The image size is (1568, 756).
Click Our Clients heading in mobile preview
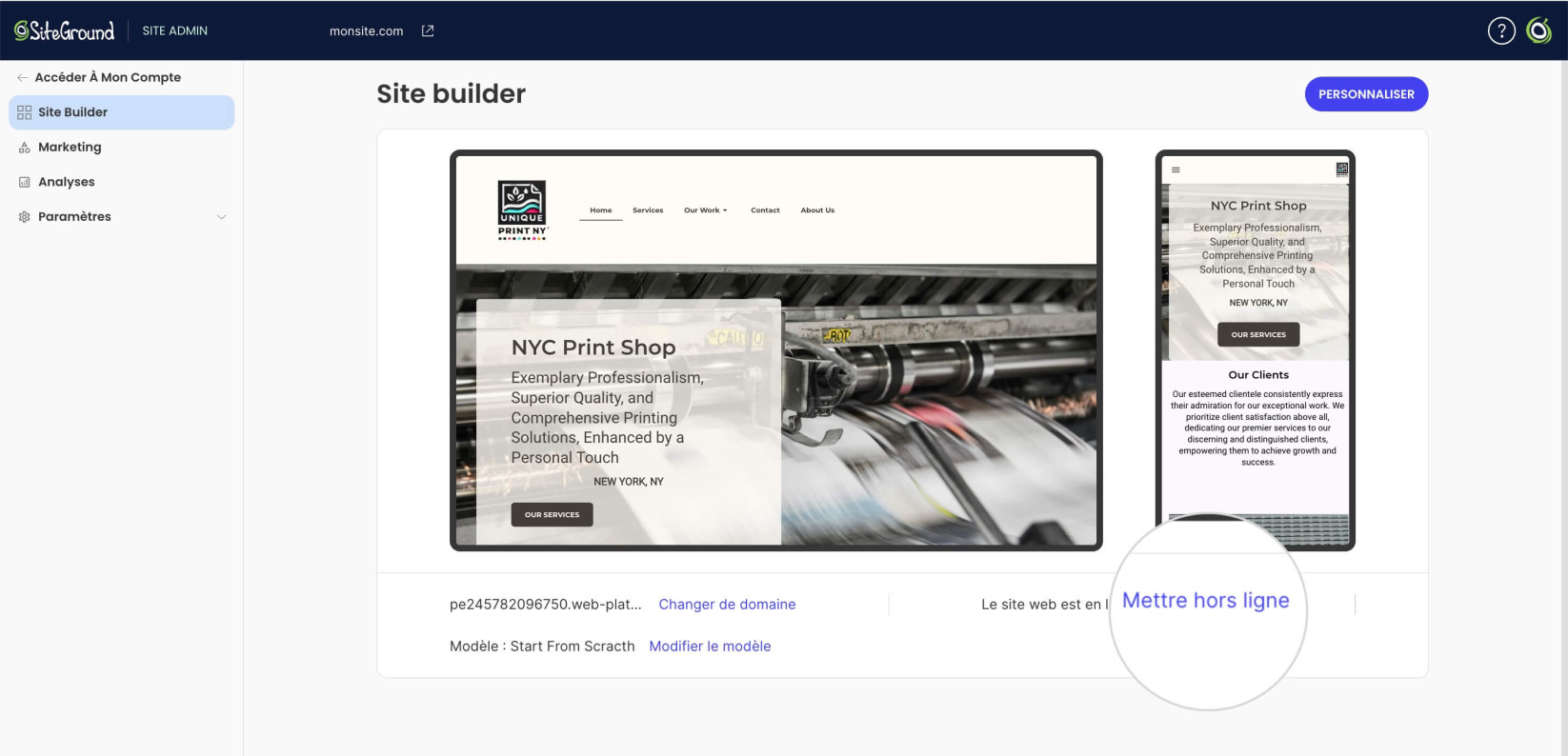tap(1257, 375)
